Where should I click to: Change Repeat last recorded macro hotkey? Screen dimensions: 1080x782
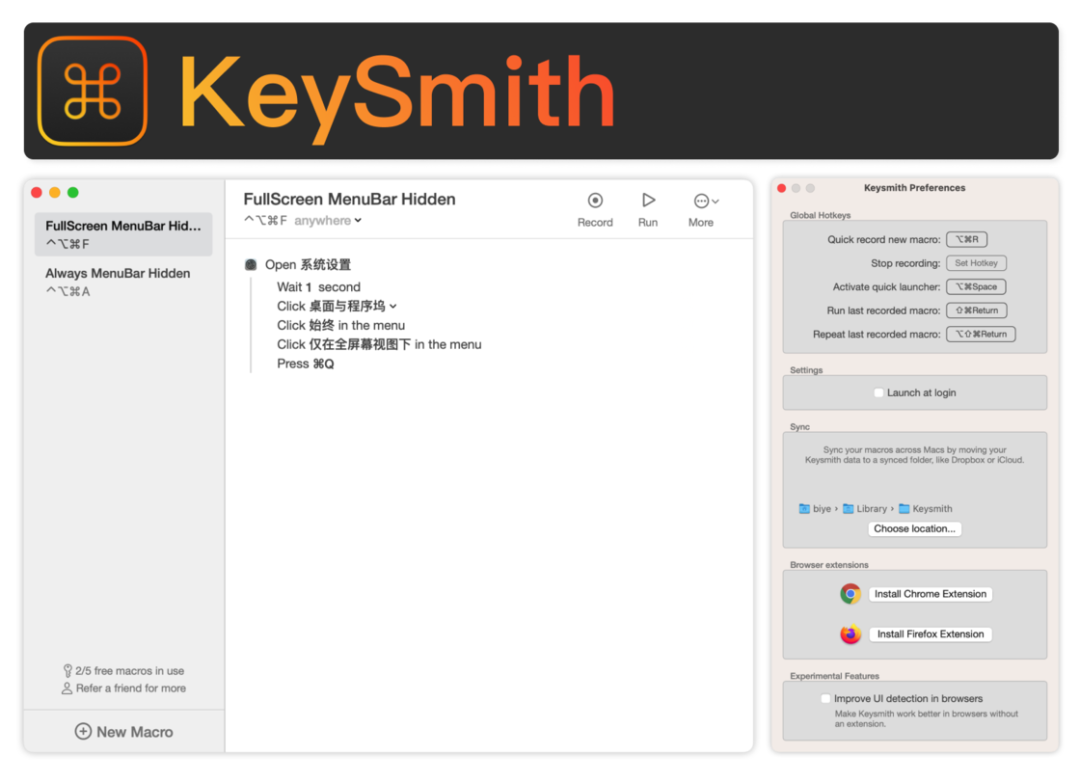[x=981, y=334]
